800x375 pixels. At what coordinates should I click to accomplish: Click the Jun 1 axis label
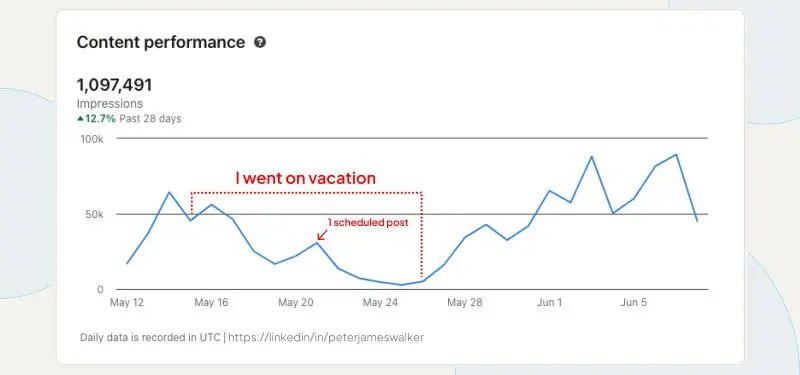pyautogui.click(x=549, y=303)
